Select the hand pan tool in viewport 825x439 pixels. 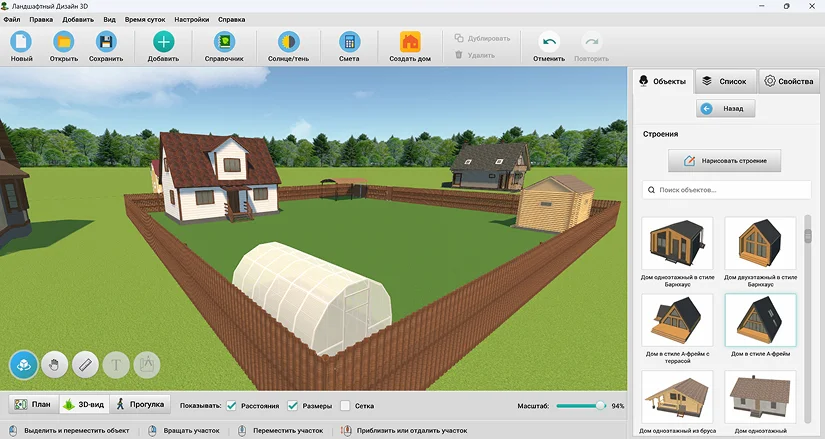[x=55, y=364]
